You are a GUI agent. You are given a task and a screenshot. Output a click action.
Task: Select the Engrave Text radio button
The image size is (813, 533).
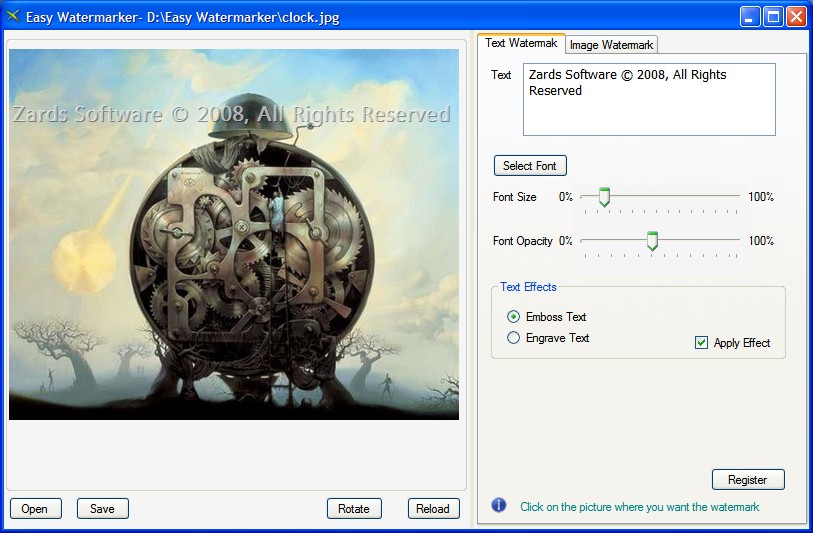(x=513, y=338)
